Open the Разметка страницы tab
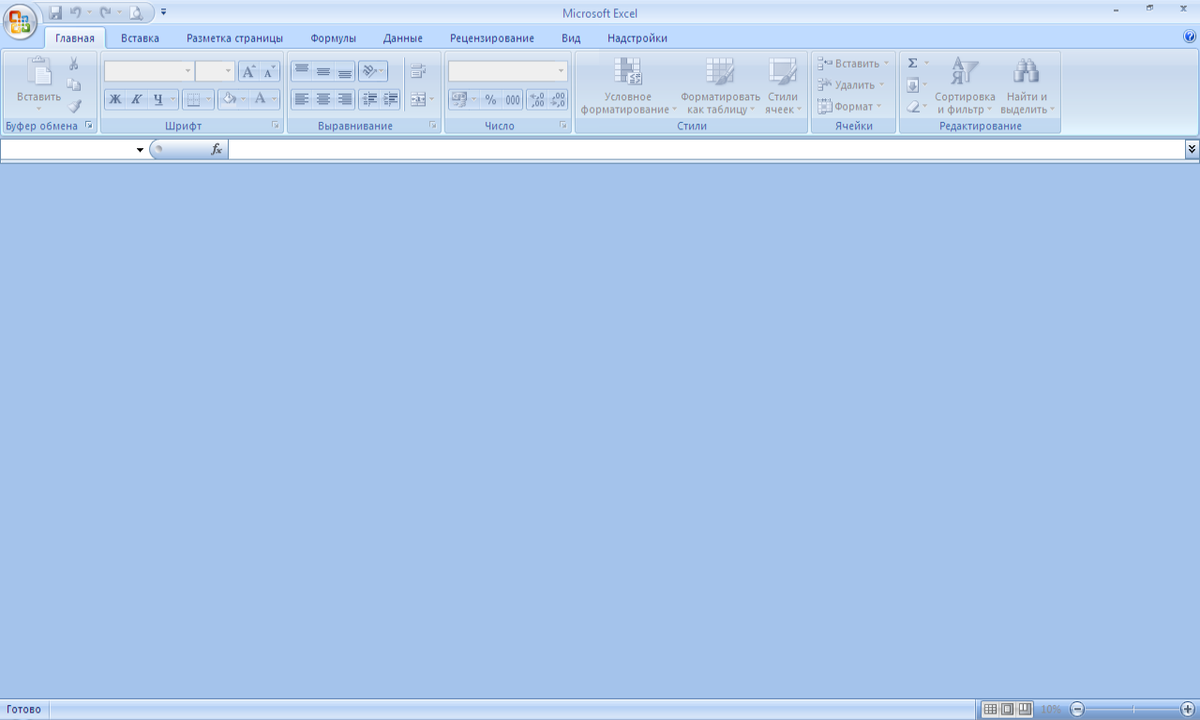This screenshot has width=1200, height=720. (234, 38)
